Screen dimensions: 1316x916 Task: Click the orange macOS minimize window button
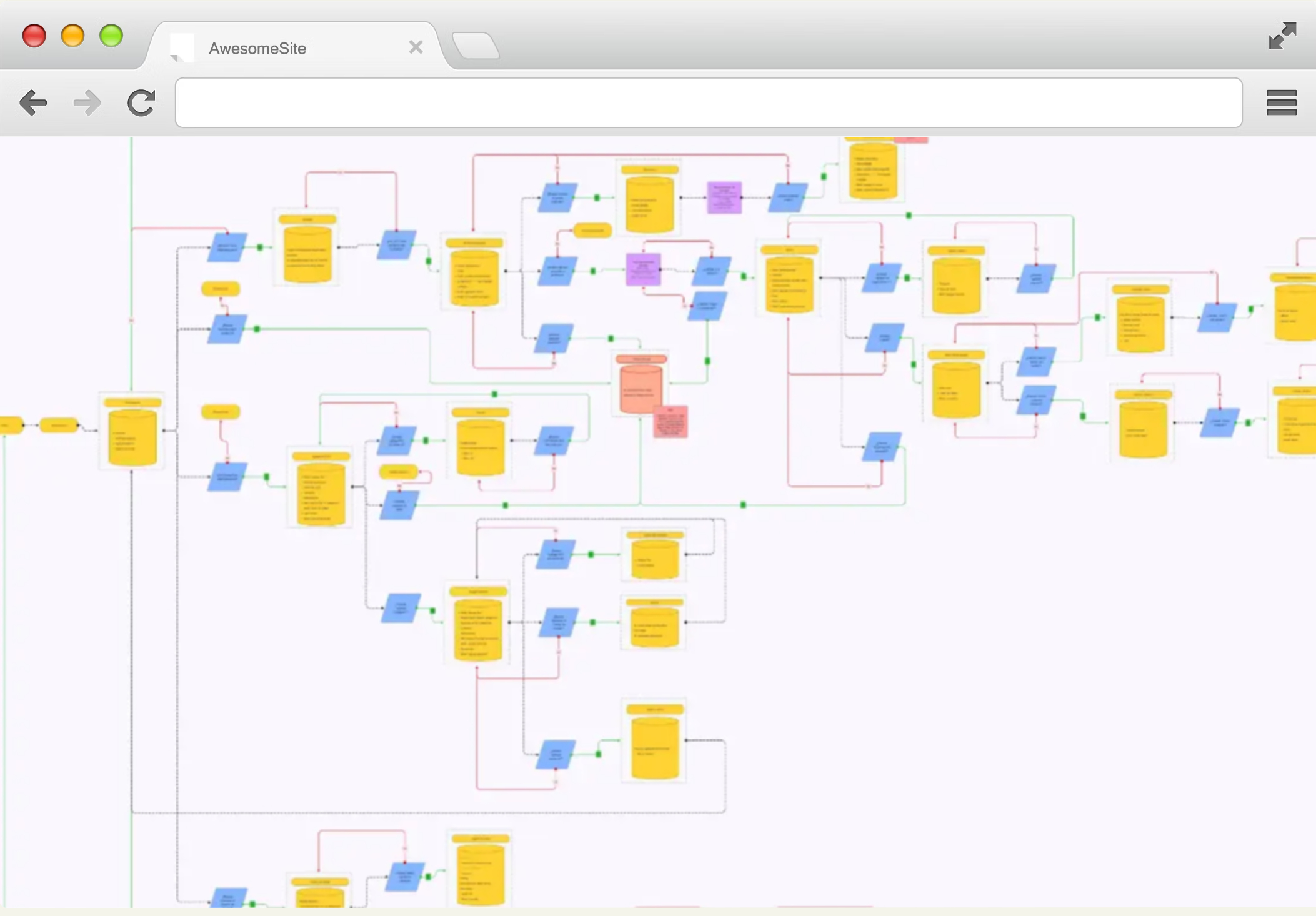tap(72, 36)
